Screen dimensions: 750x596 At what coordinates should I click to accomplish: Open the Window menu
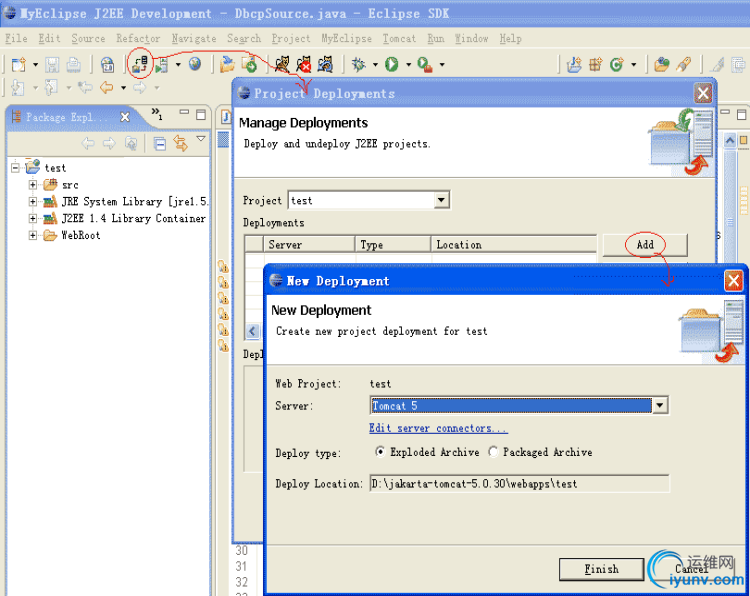(x=471, y=38)
